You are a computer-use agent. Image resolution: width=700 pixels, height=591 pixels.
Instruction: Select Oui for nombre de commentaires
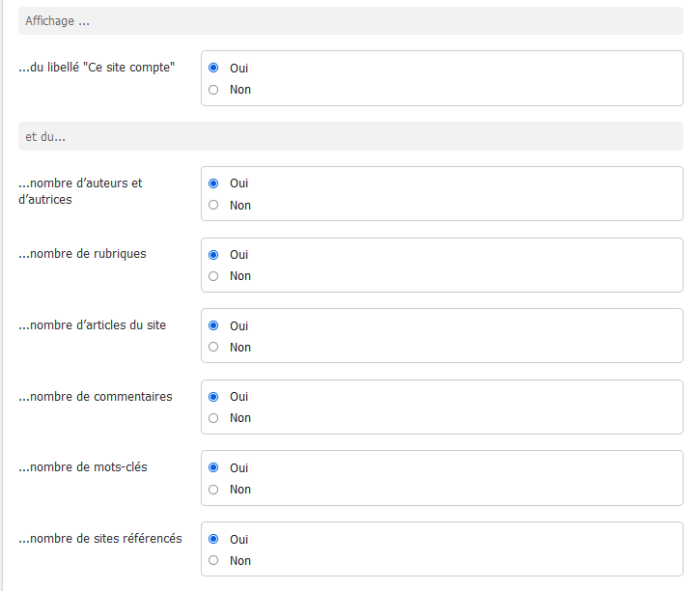(x=214, y=397)
